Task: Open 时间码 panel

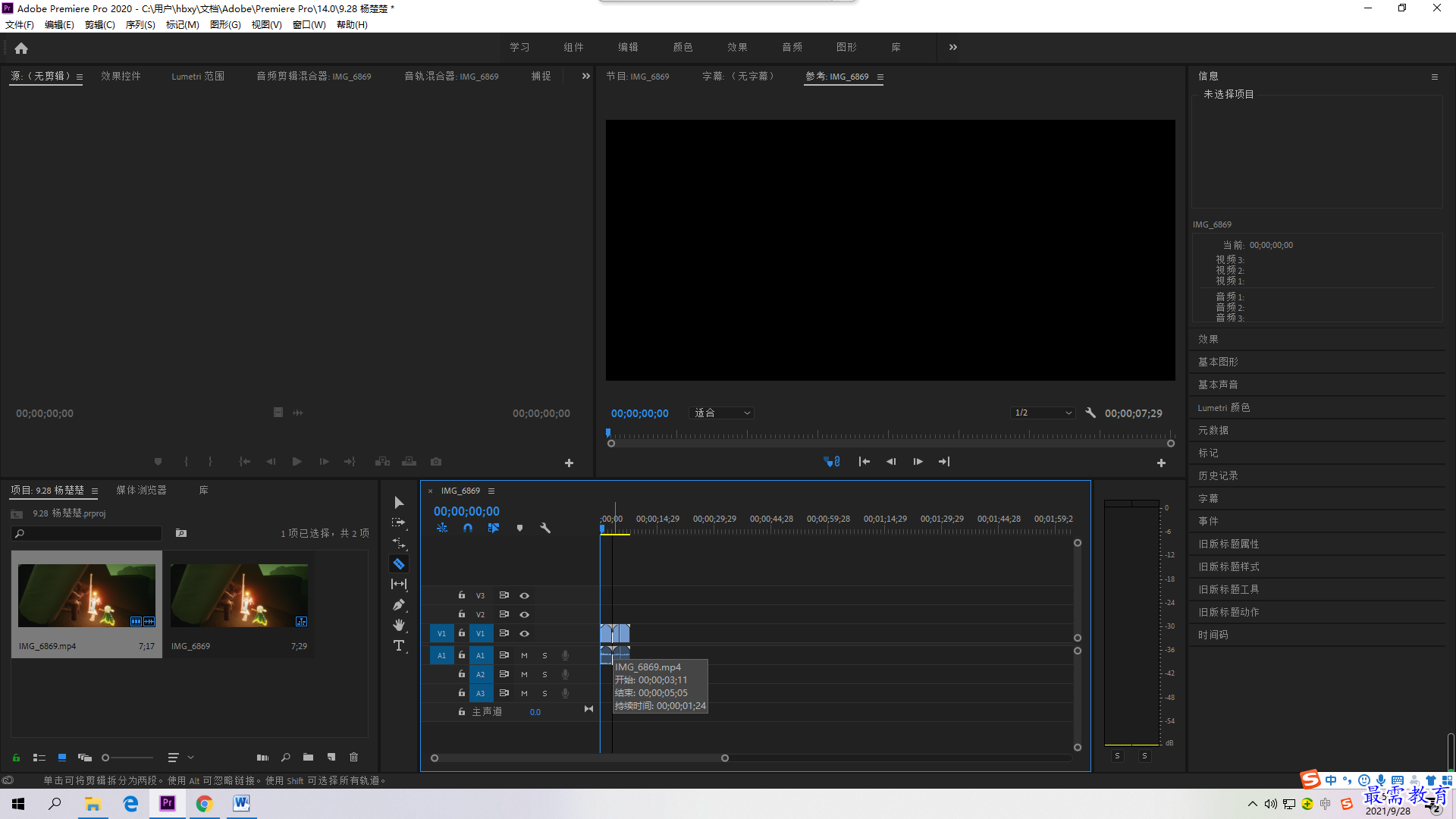Action: click(1213, 635)
